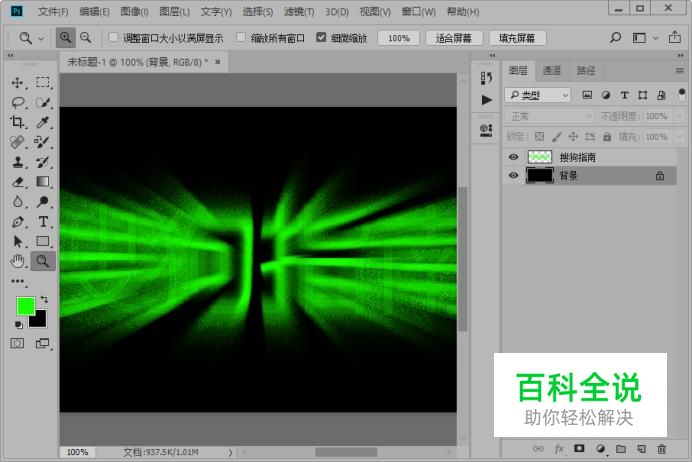The height and width of the screenshot is (462, 692).
Task: Select the Quick Selection tool
Action: (43, 102)
